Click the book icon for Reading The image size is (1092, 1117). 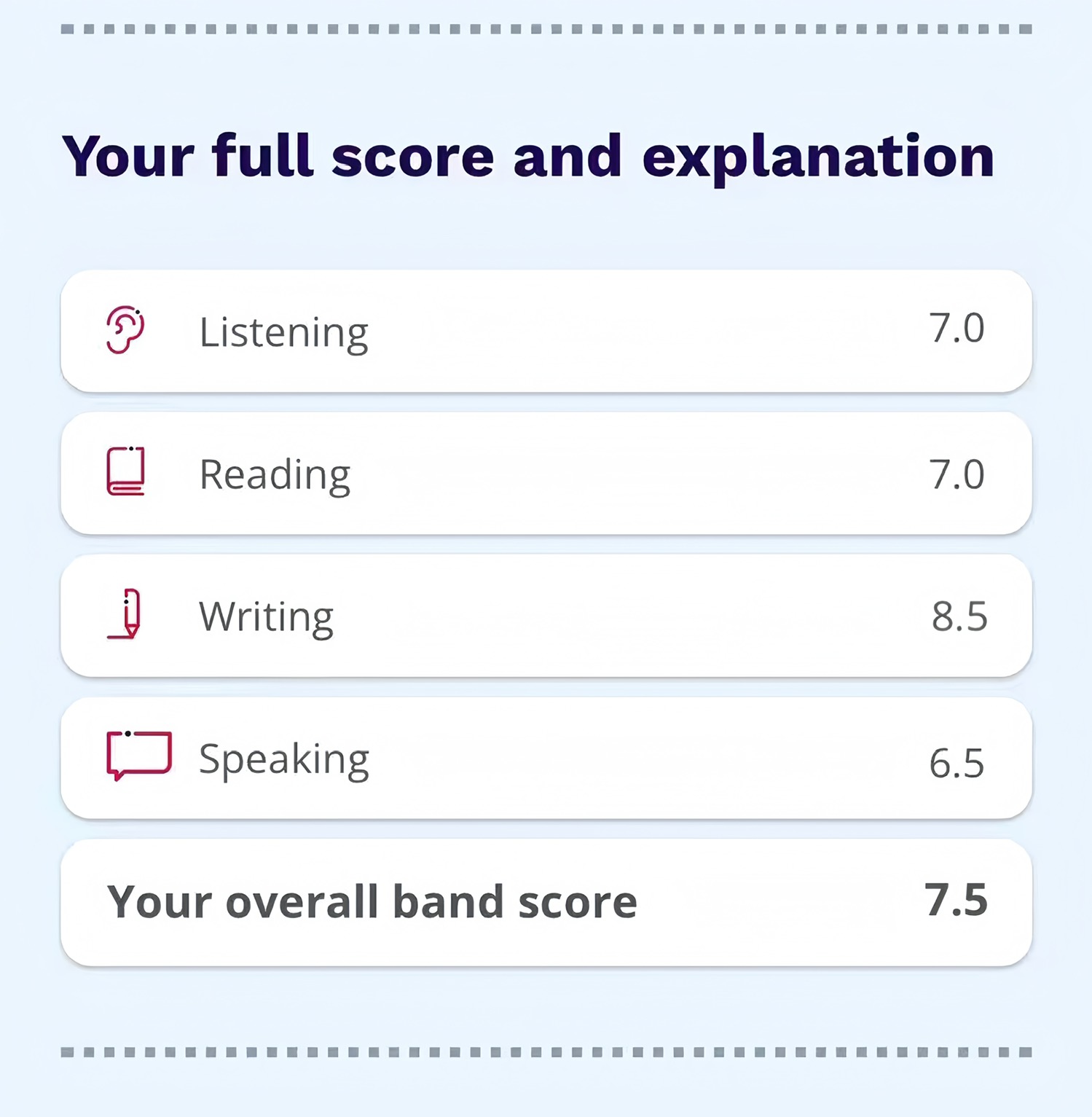point(125,471)
